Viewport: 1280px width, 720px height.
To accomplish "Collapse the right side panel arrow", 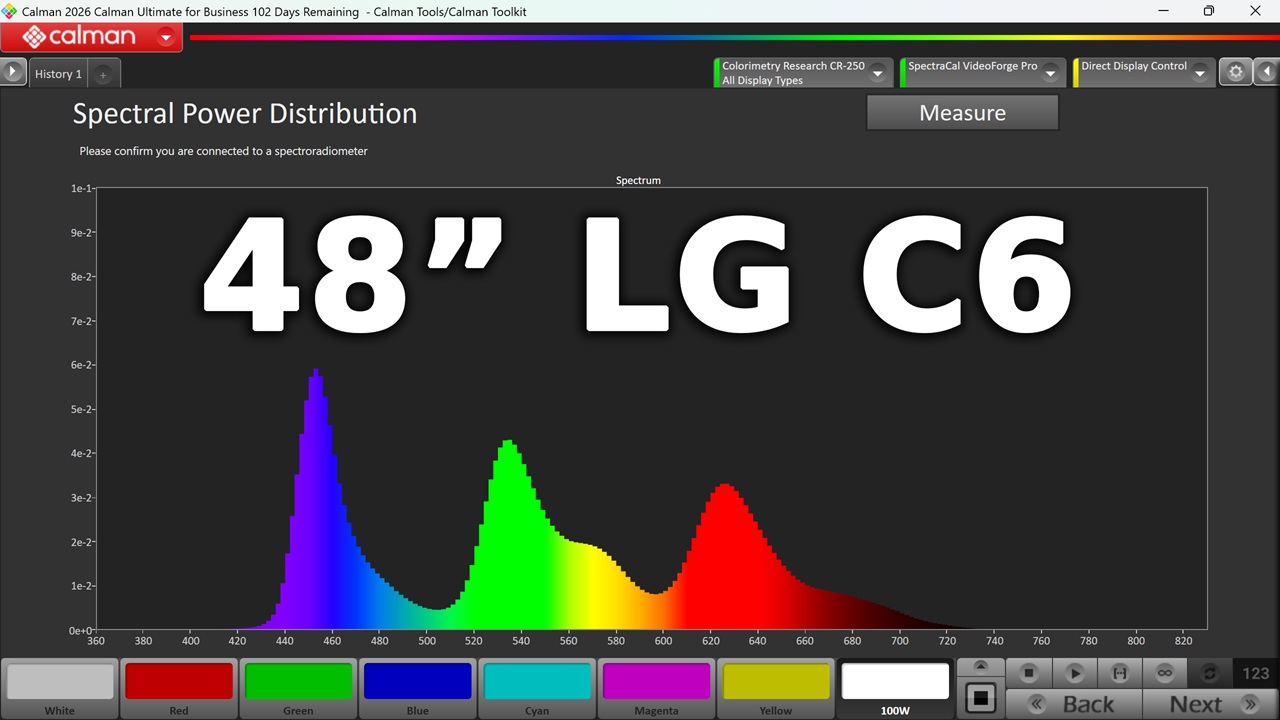I will (1267, 72).
